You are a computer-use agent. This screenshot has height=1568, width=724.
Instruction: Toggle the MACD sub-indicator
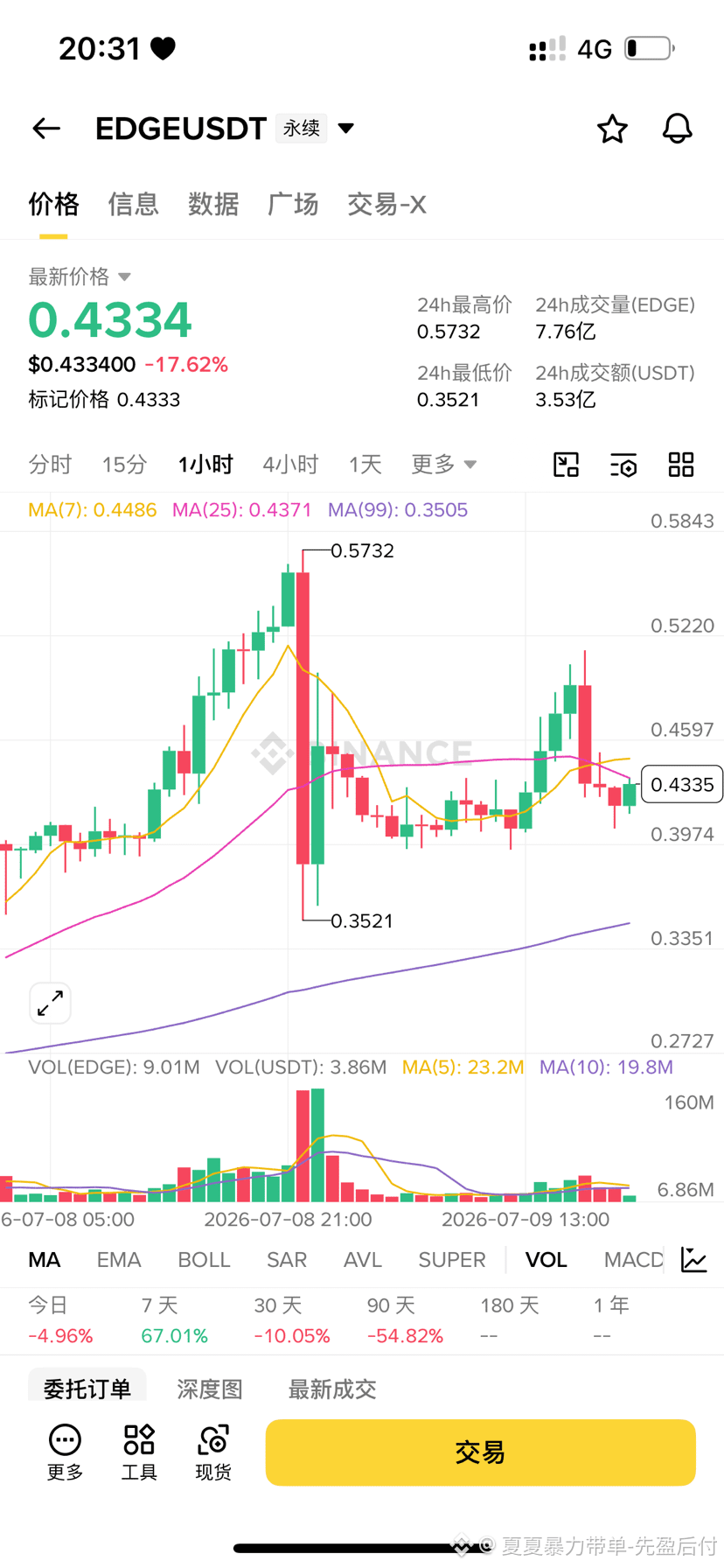[x=634, y=1260]
